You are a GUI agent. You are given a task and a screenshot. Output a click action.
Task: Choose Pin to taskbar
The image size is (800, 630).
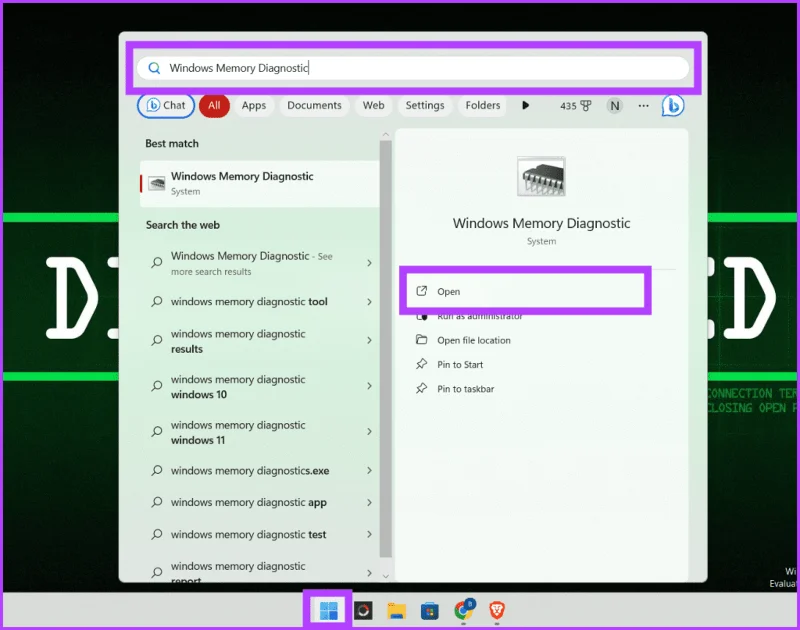pyautogui.click(x=465, y=389)
